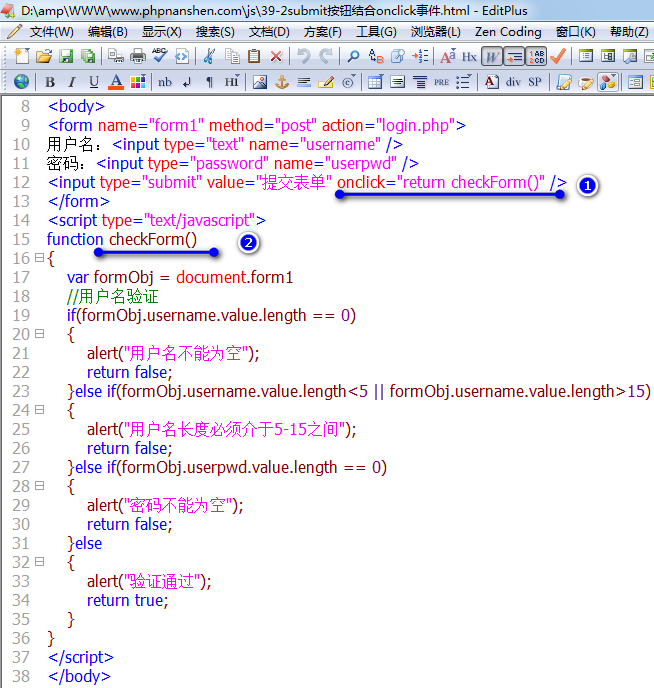Click line number 15 in the gutter
Viewport: 654px width, 688px height.
(21, 239)
